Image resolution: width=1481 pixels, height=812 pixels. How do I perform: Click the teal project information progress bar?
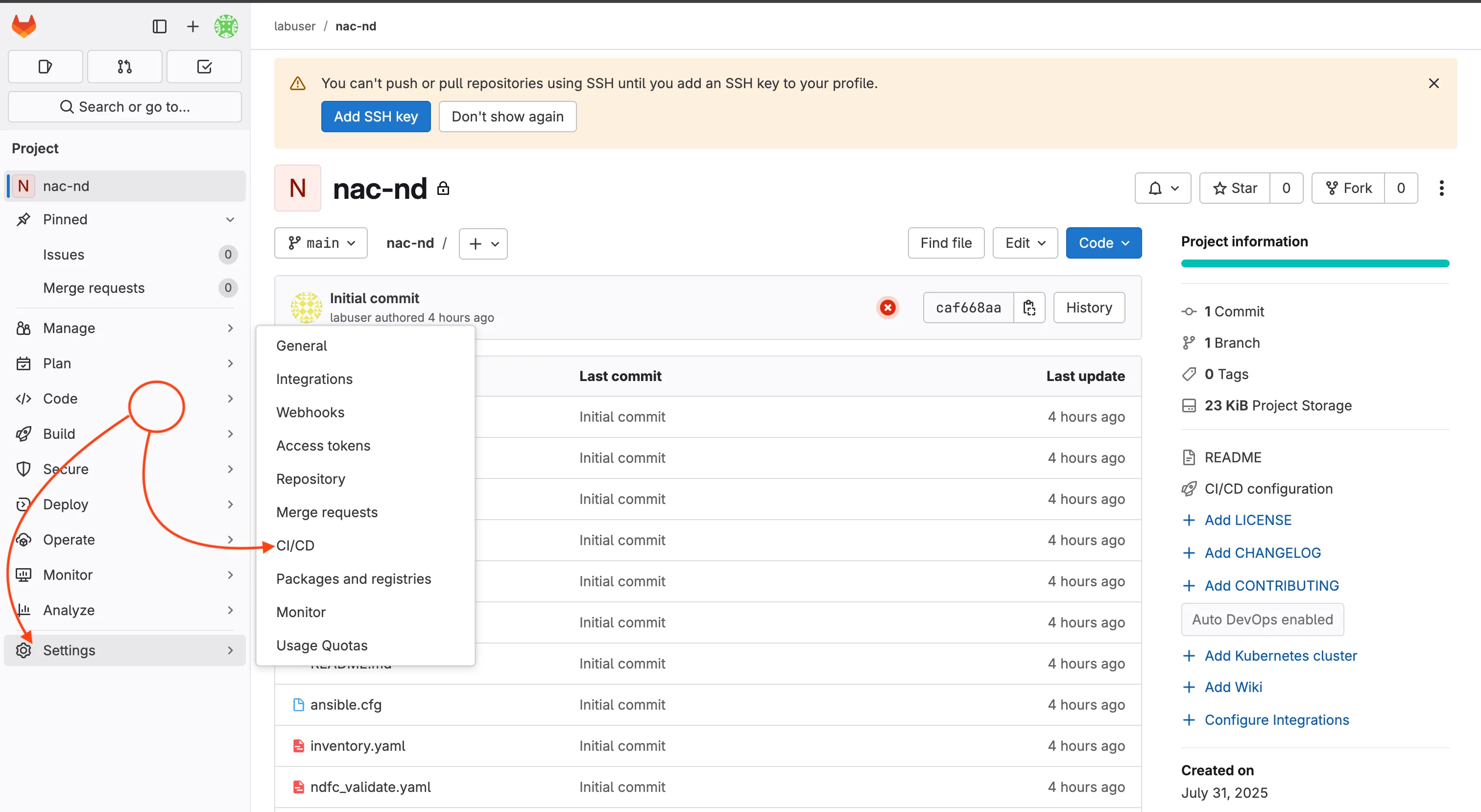coord(1314,263)
